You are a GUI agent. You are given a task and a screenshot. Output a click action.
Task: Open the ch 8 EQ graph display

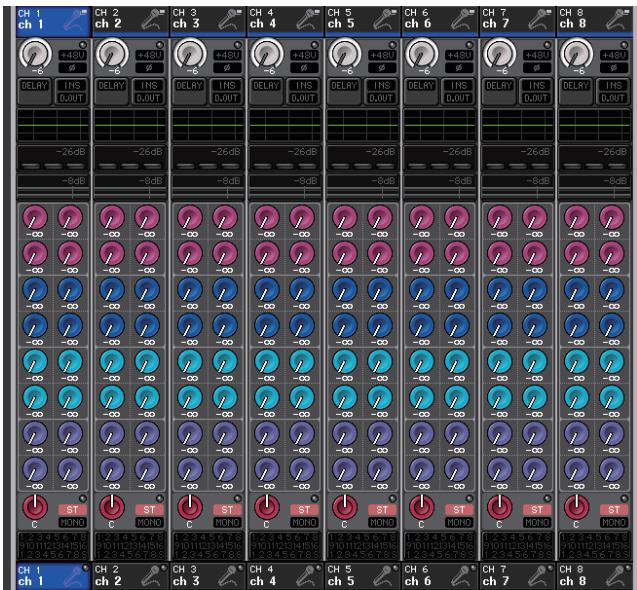point(594,125)
